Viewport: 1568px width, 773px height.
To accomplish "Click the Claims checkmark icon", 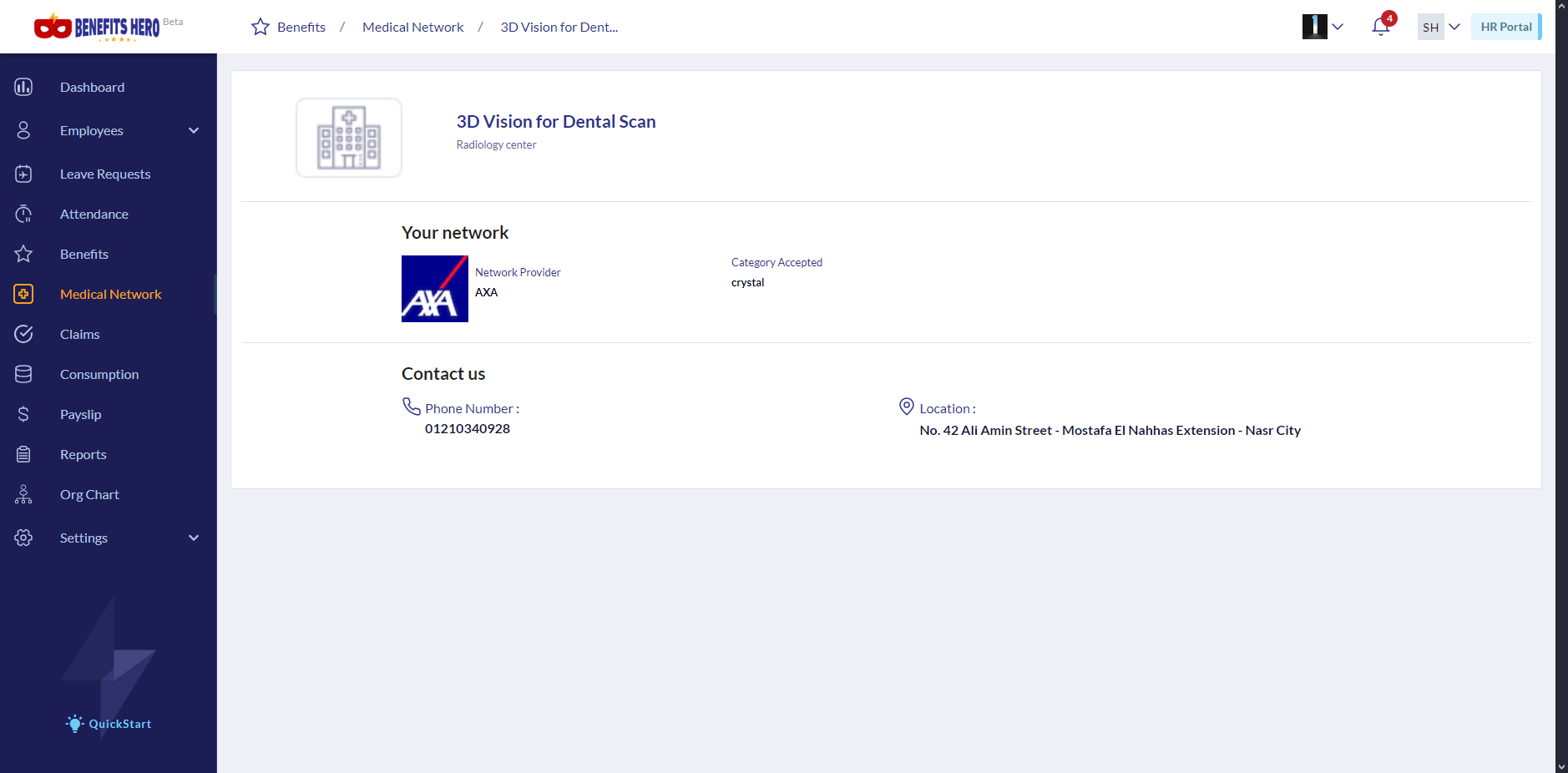I will [23, 334].
